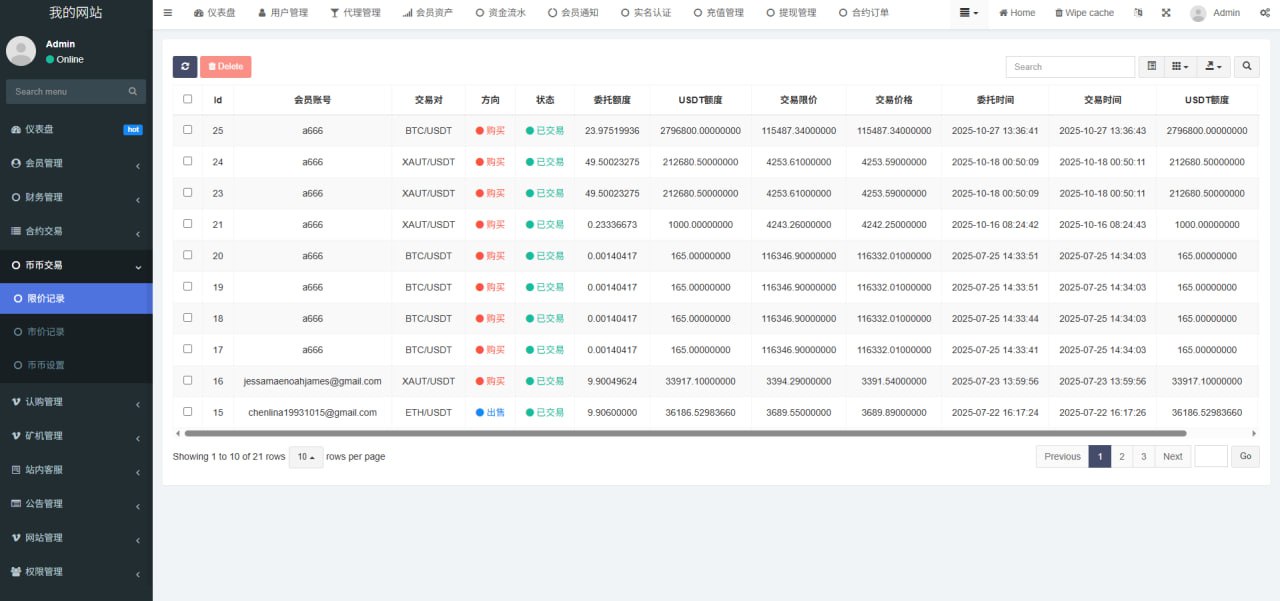1280x601 pixels.
Task: Click the refresh table icon button
Action: point(185,67)
